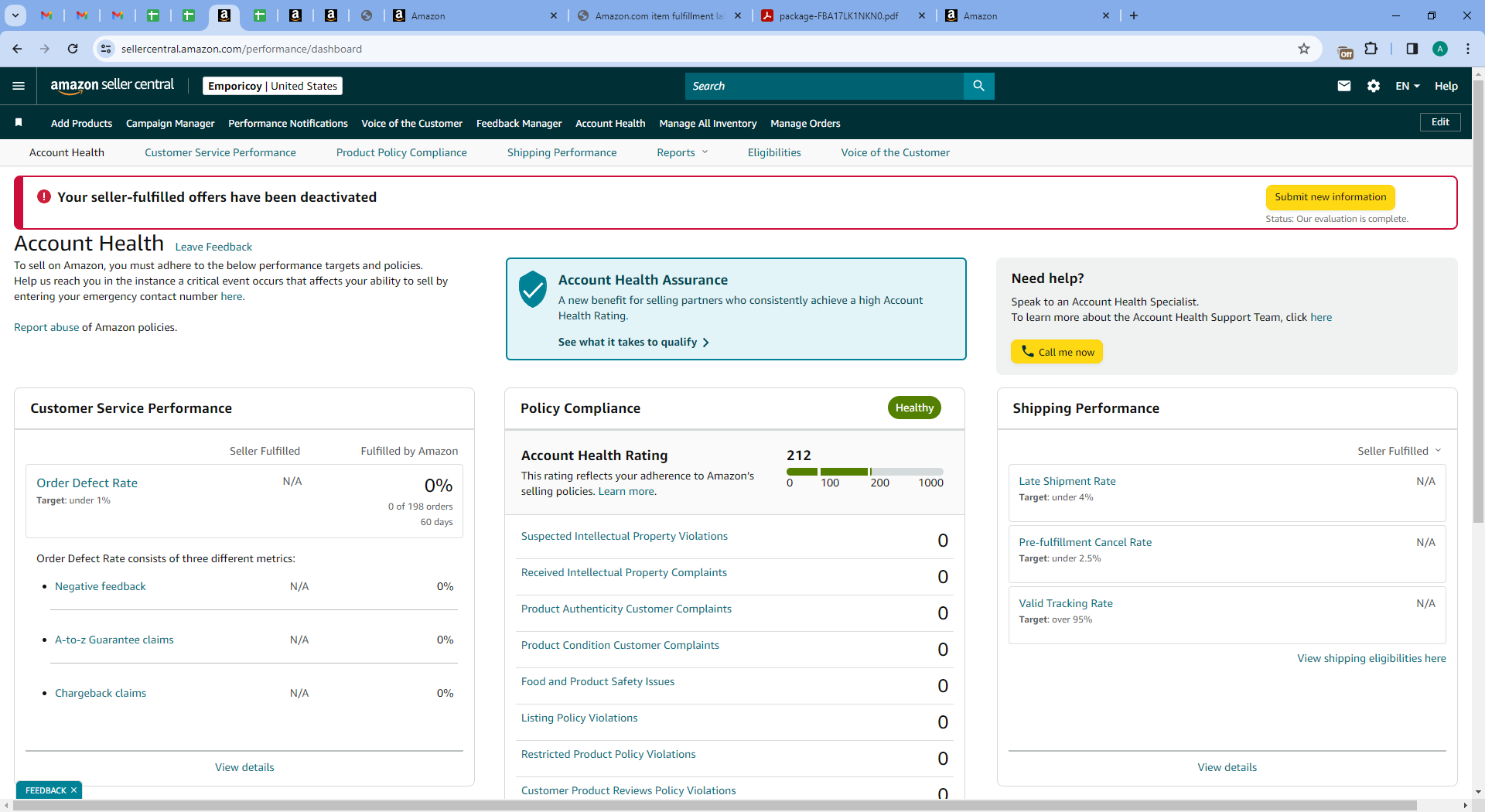1485x812 pixels.
Task: Click the Account Health Rating progress bar
Action: click(x=865, y=471)
